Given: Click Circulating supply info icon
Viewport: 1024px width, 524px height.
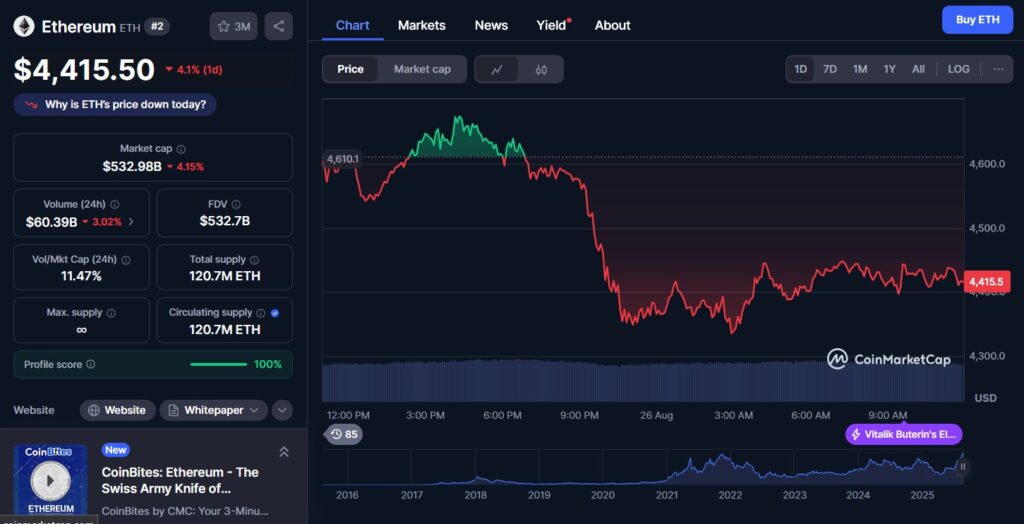Looking at the screenshot, I should 261,313.
